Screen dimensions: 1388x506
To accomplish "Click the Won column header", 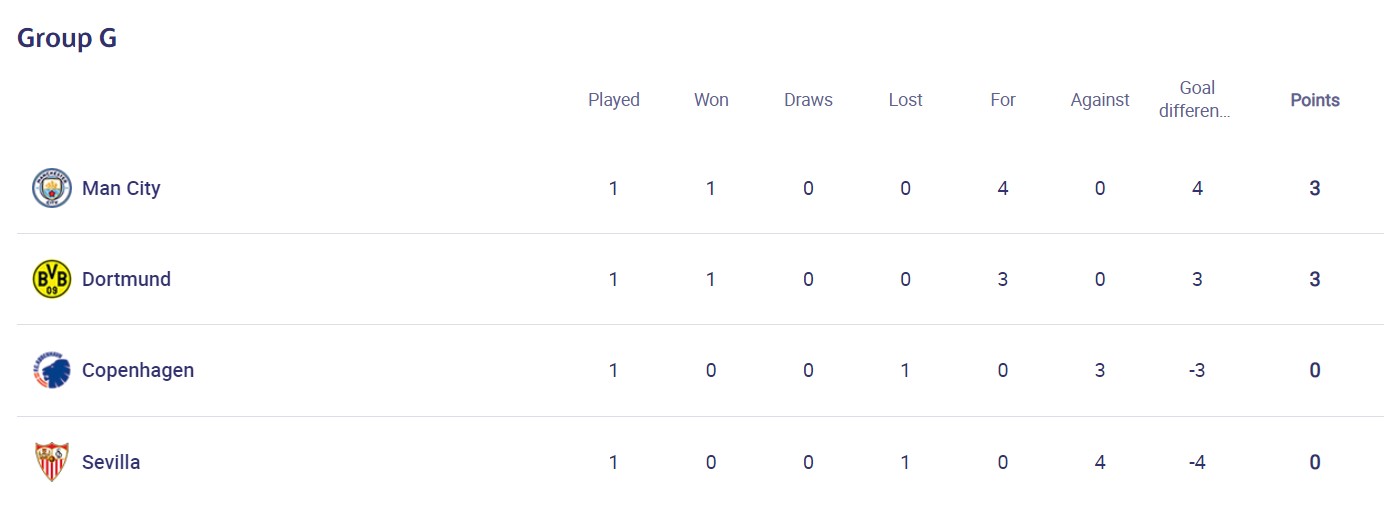I will pyautogui.click(x=711, y=100).
